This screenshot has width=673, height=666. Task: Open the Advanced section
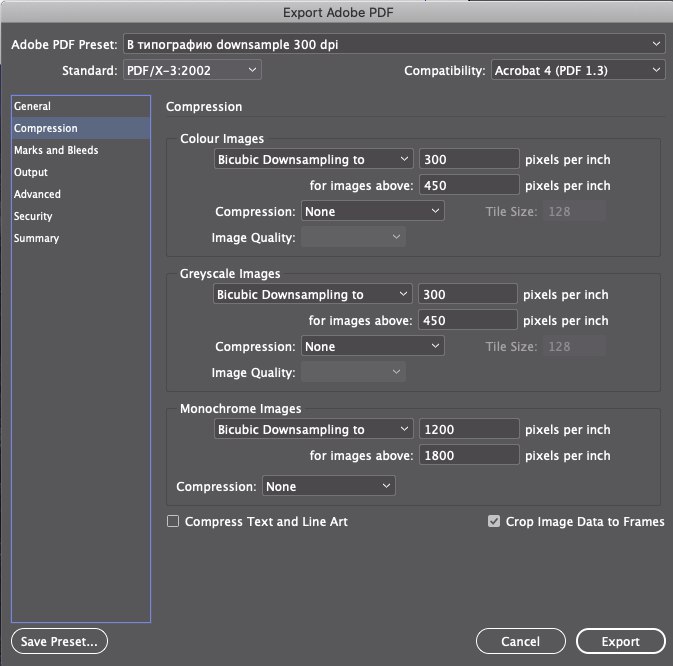pos(81,194)
